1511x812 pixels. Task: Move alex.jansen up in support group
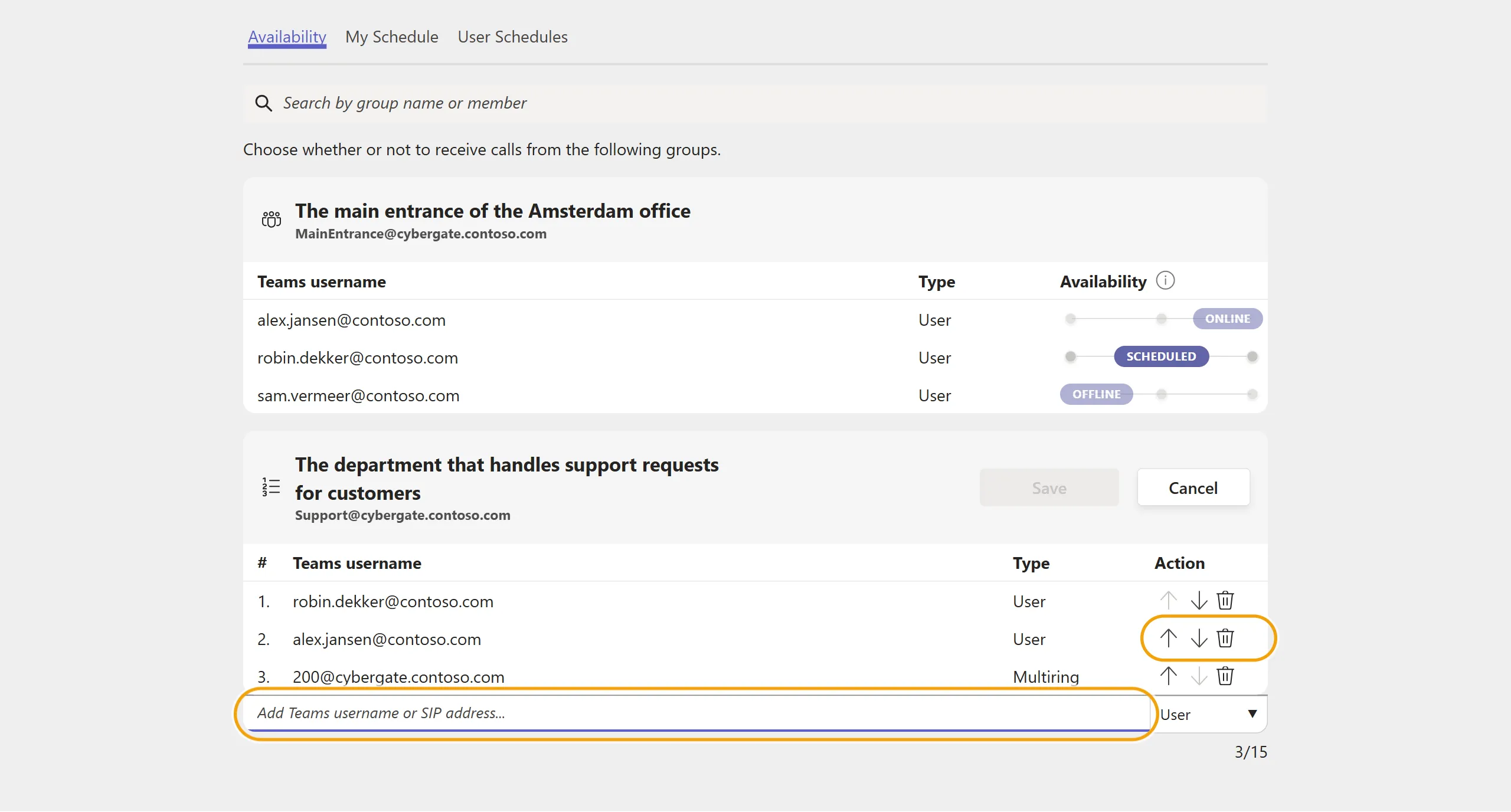(x=1169, y=639)
